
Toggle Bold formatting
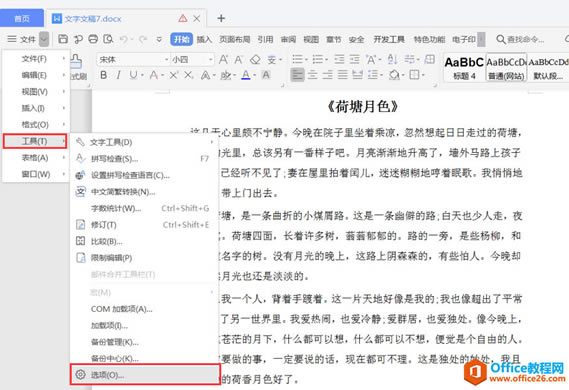point(104,75)
